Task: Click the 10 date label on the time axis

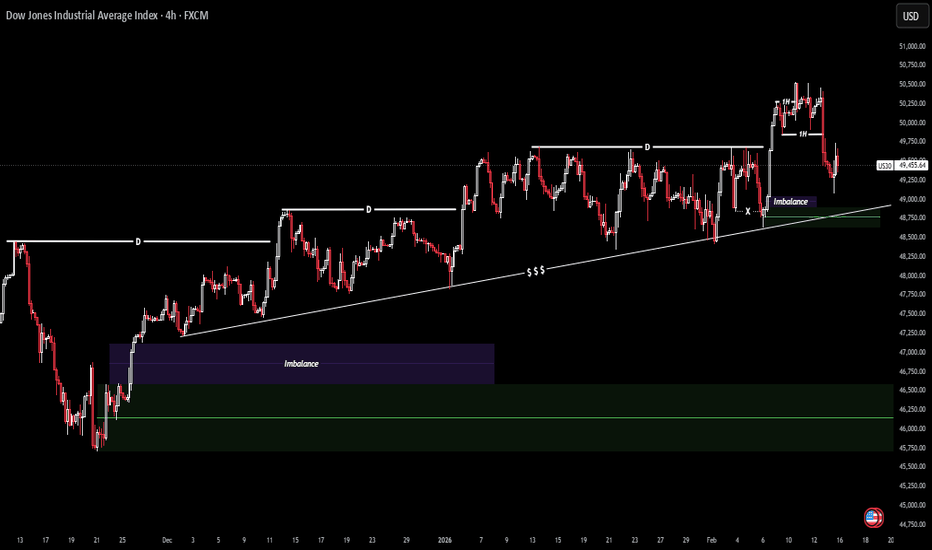Action: (x=788, y=540)
